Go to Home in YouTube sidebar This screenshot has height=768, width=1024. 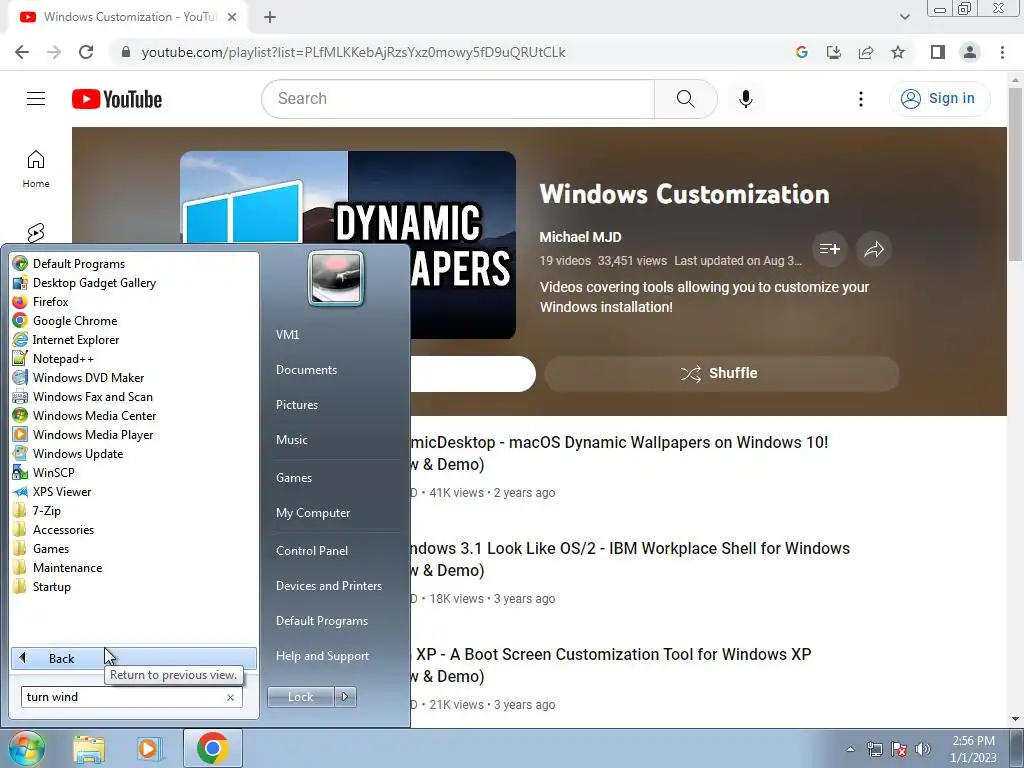click(36, 168)
